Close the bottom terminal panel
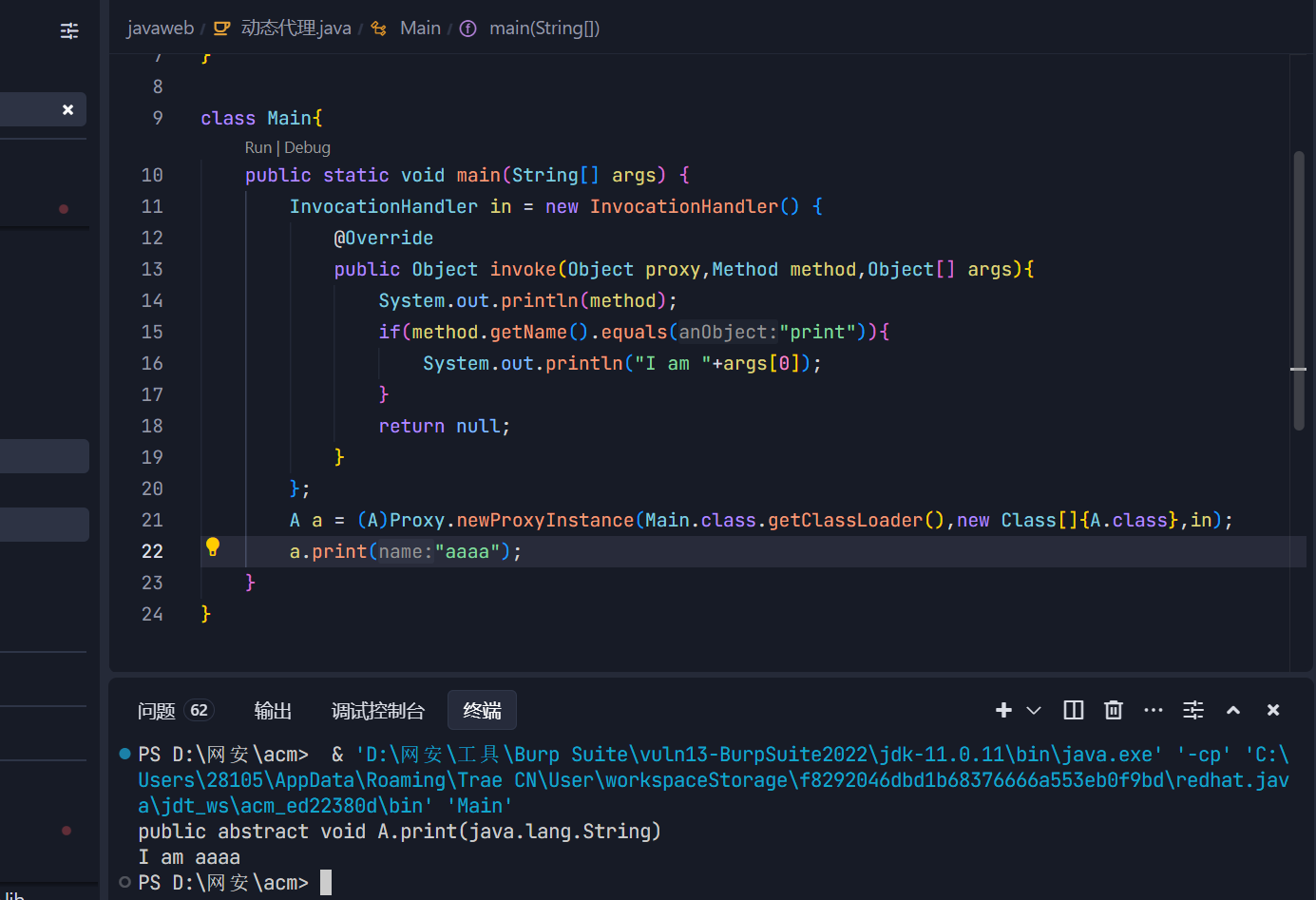Screen dimensions: 1316x900 click(x=1273, y=710)
